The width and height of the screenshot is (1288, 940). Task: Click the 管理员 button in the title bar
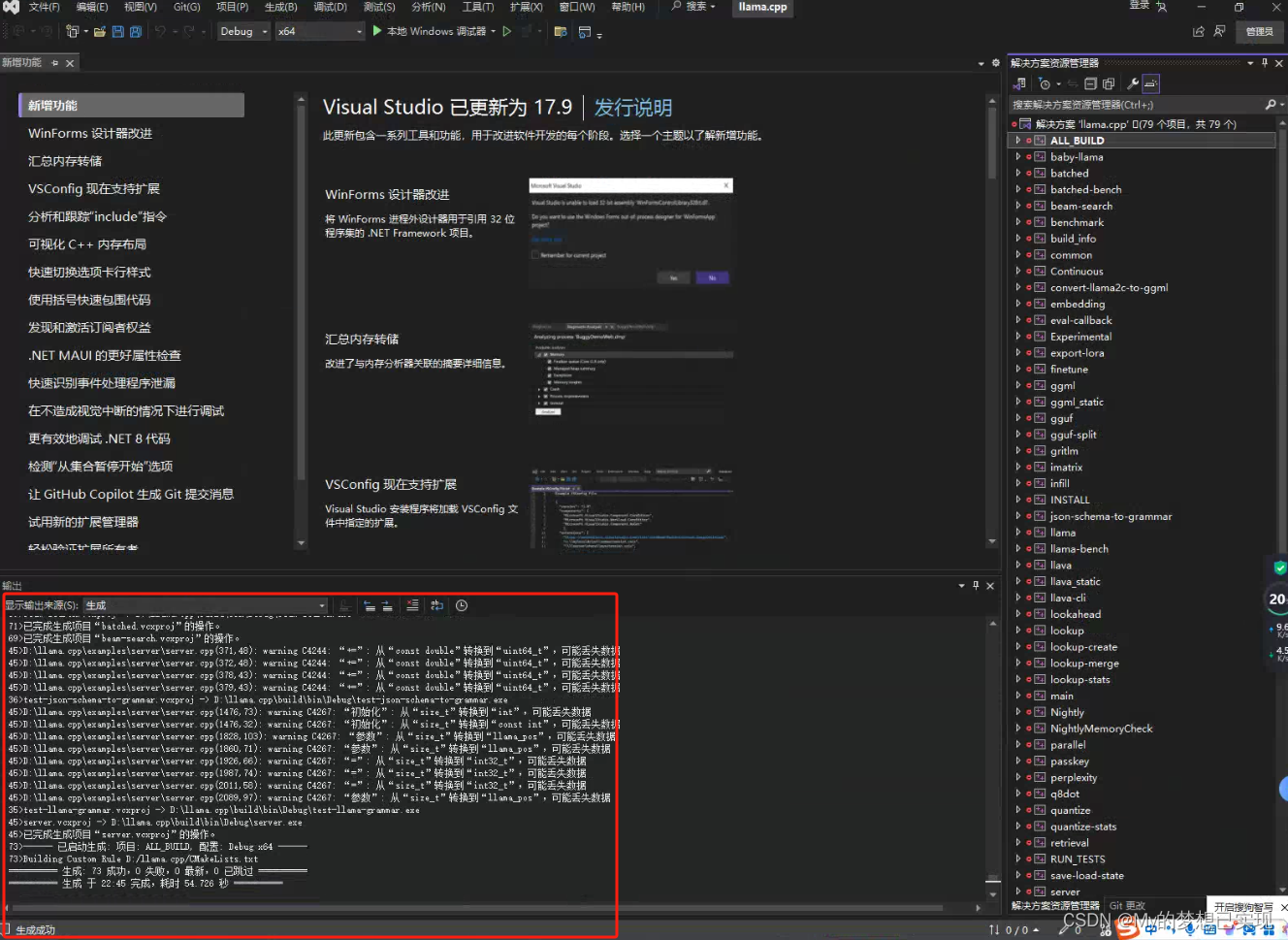coord(1259,30)
